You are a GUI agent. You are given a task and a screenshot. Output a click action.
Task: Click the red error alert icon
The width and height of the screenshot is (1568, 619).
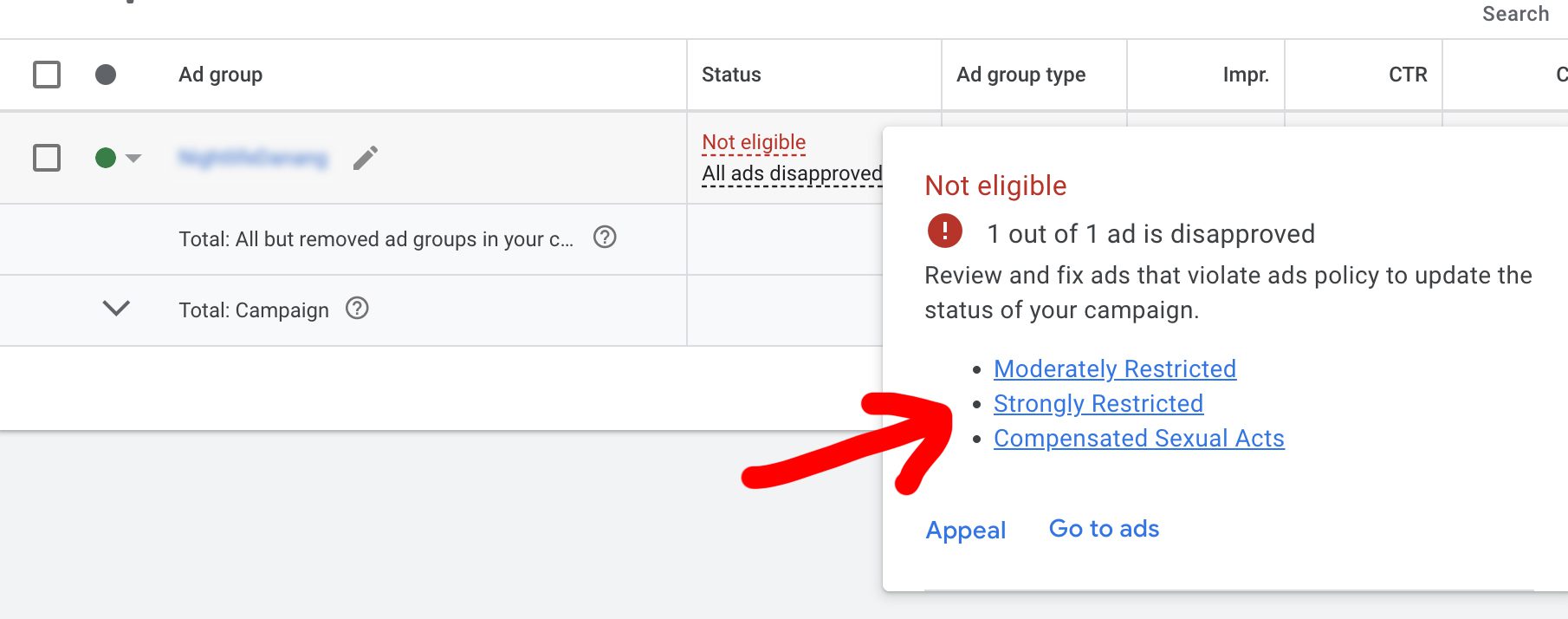(x=944, y=231)
